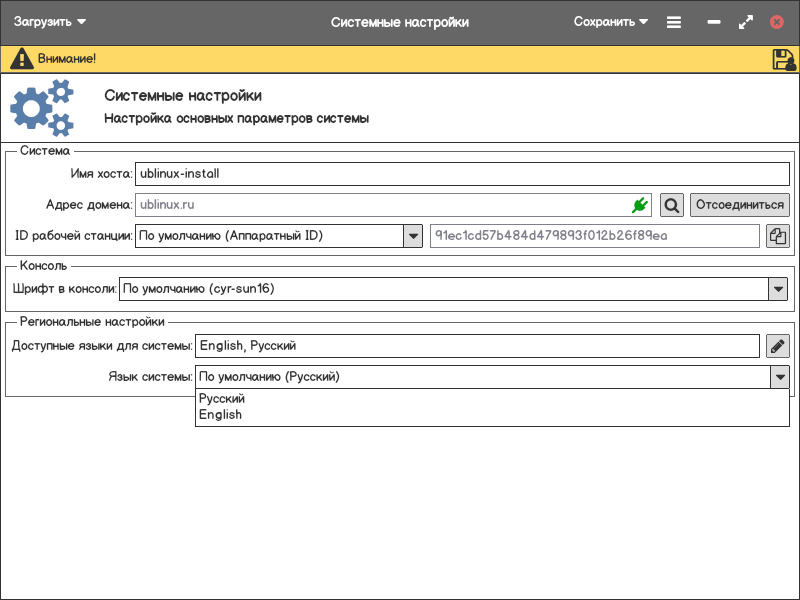Edit available languages with the pencil icon
Screen dimensions: 800x600
[x=777, y=346]
